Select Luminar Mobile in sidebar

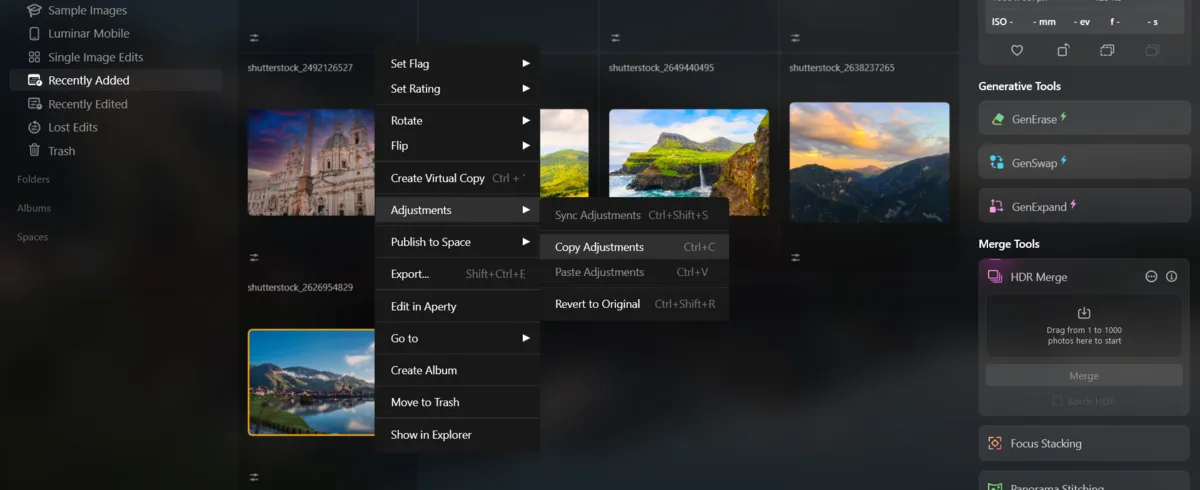[88, 33]
